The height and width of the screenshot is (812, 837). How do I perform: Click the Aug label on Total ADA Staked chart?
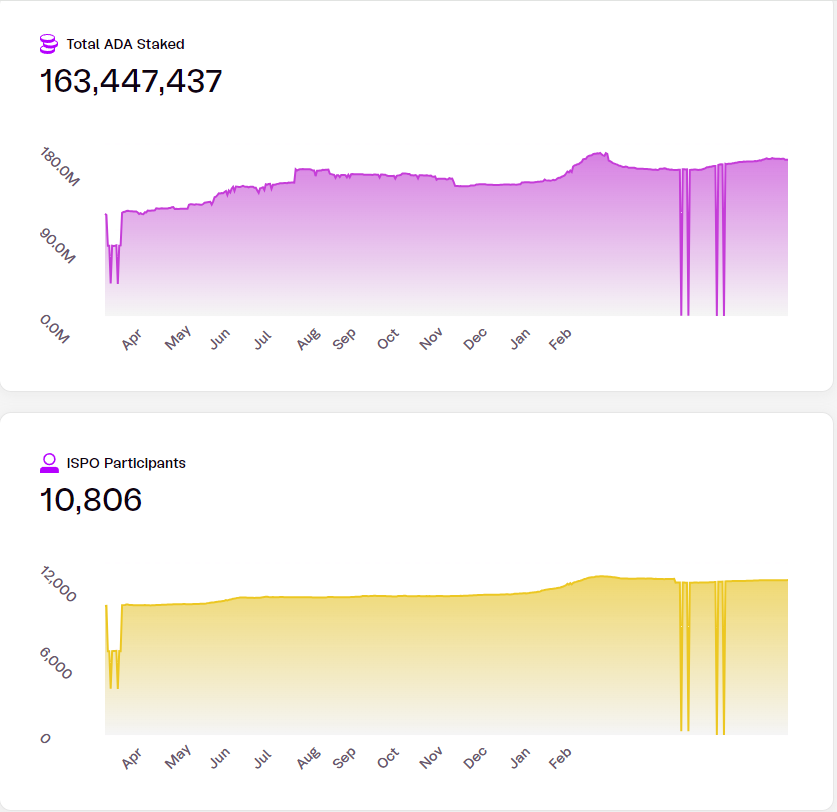coord(308,341)
